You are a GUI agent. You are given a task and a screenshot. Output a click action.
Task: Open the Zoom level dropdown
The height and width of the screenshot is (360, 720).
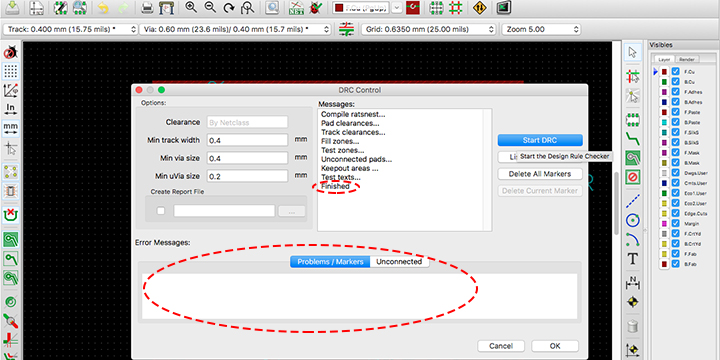(x=541, y=29)
